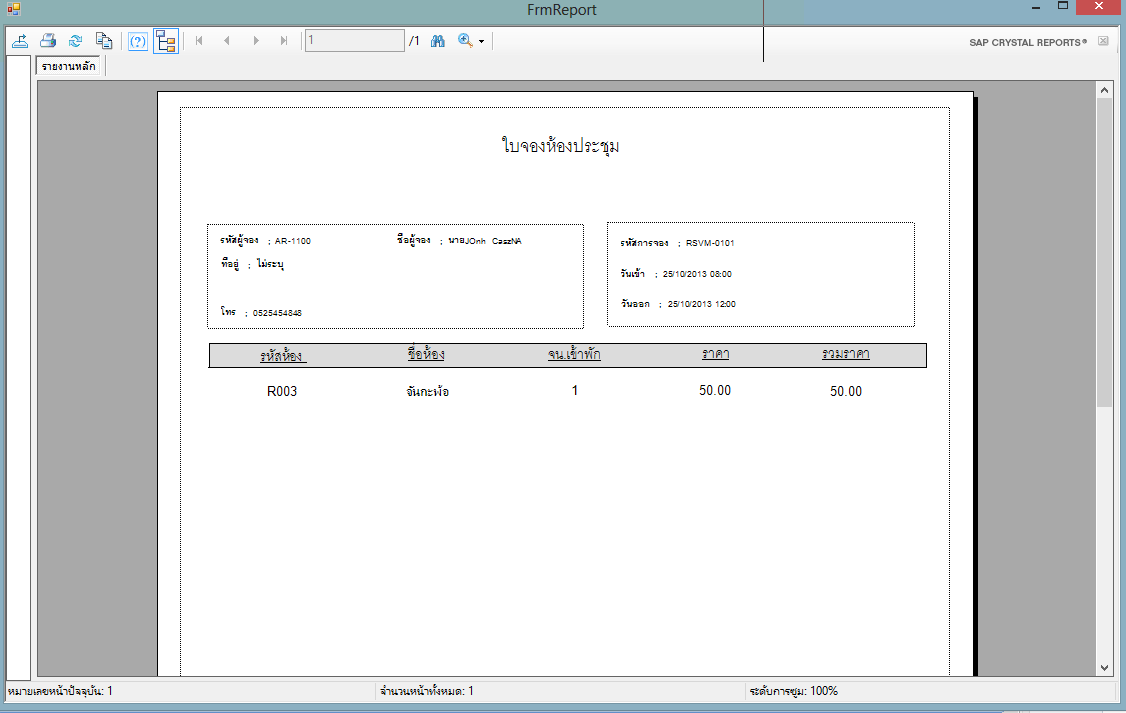This screenshot has height=713, width=1126.
Task: Click the Export Report icon
Action: 19,41
